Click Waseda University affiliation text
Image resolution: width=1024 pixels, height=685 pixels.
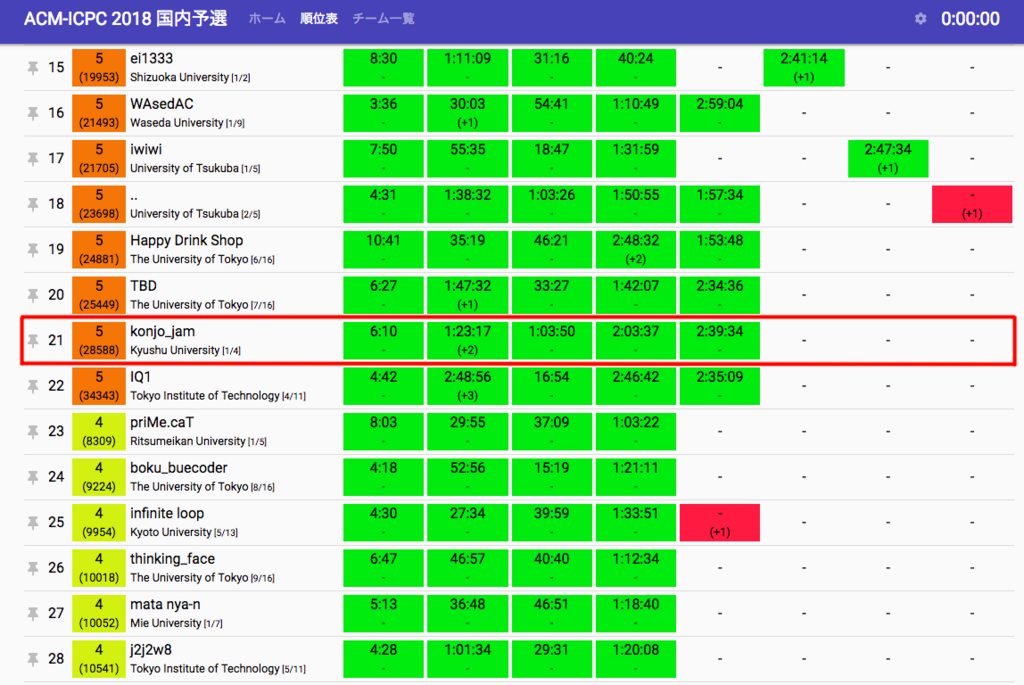pyautogui.click(x=176, y=123)
